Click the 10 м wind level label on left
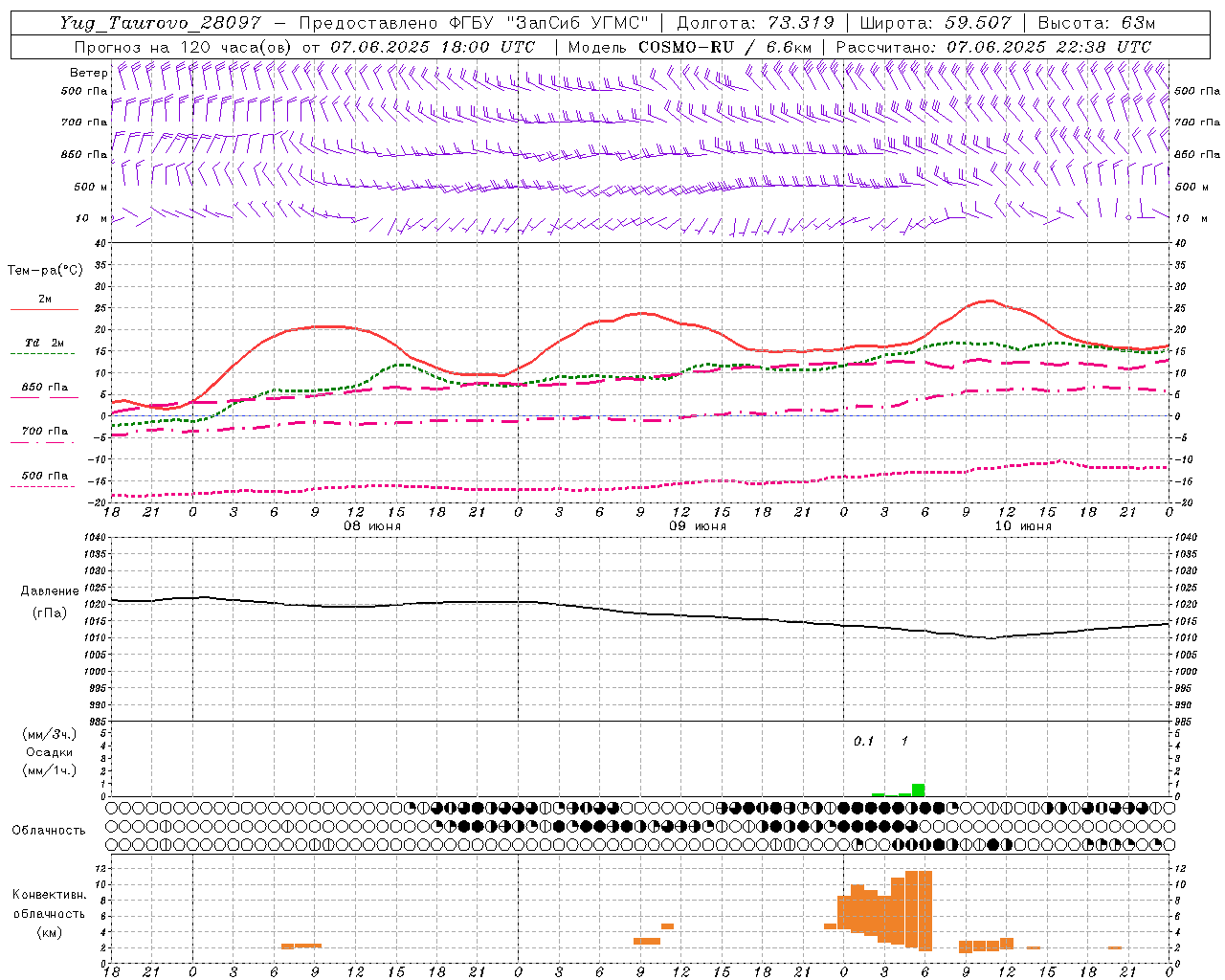The width and height of the screenshot is (1225, 980). (x=90, y=218)
